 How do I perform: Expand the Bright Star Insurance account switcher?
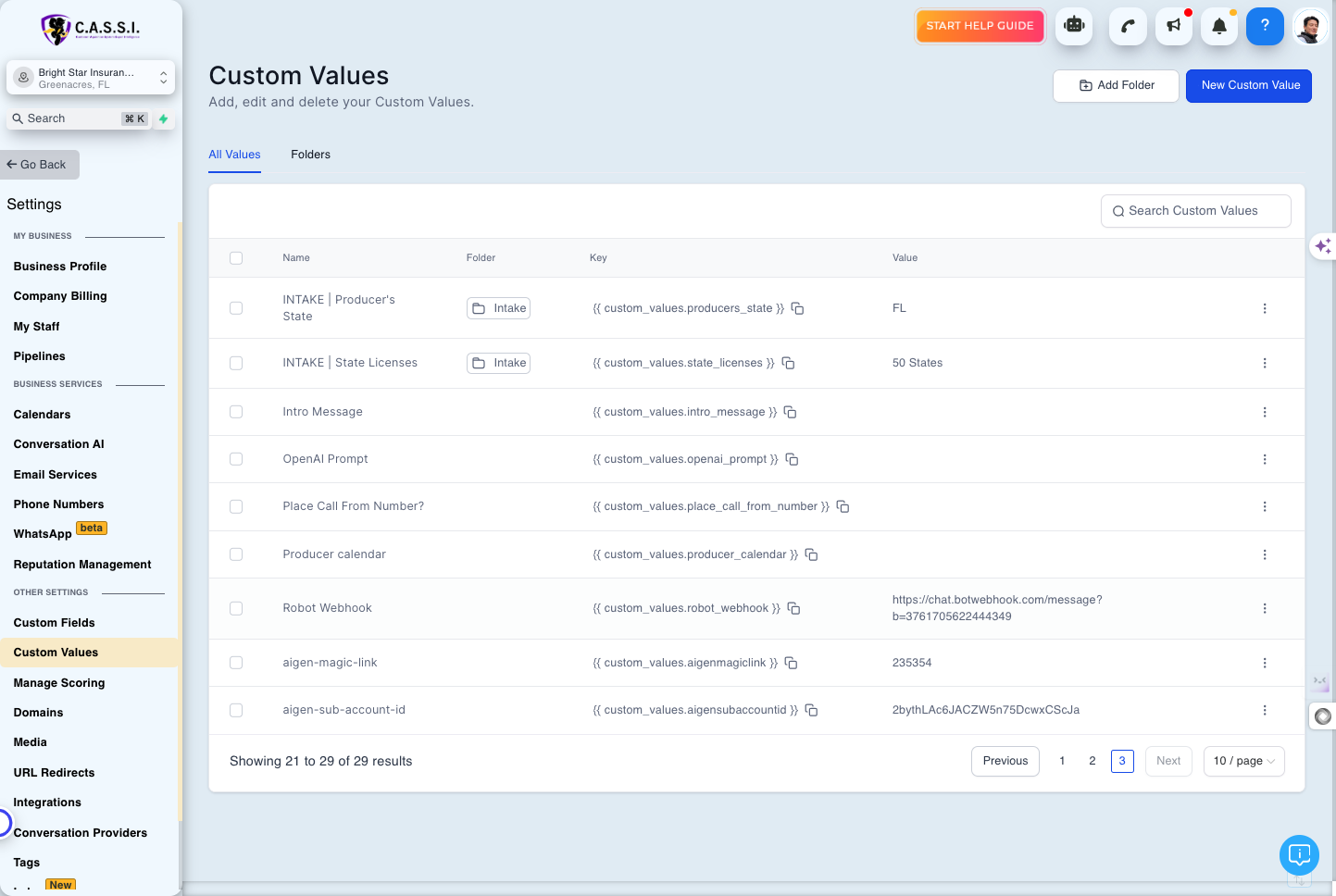[91, 78]
